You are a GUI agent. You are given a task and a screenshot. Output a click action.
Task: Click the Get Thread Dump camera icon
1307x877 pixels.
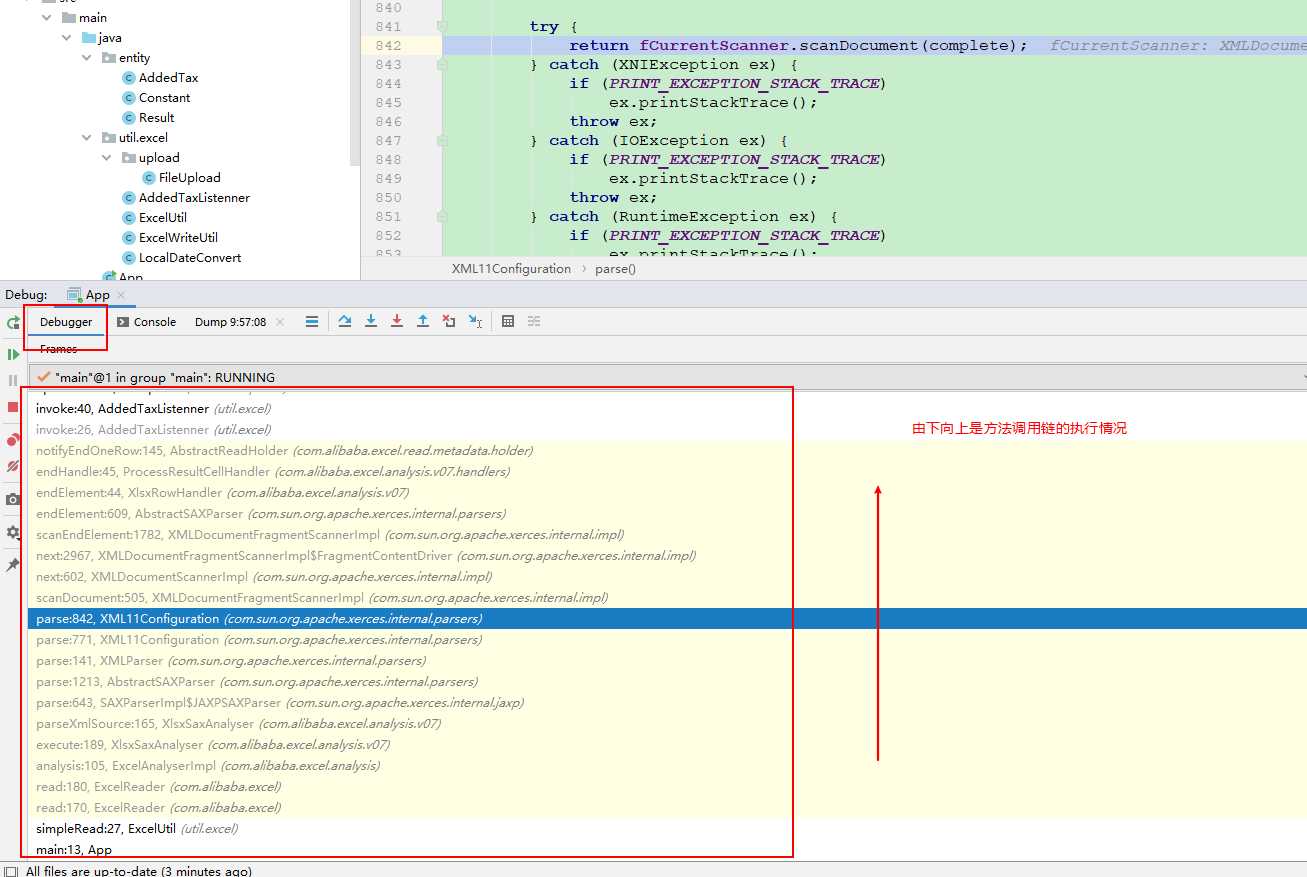tap(13, 499)
